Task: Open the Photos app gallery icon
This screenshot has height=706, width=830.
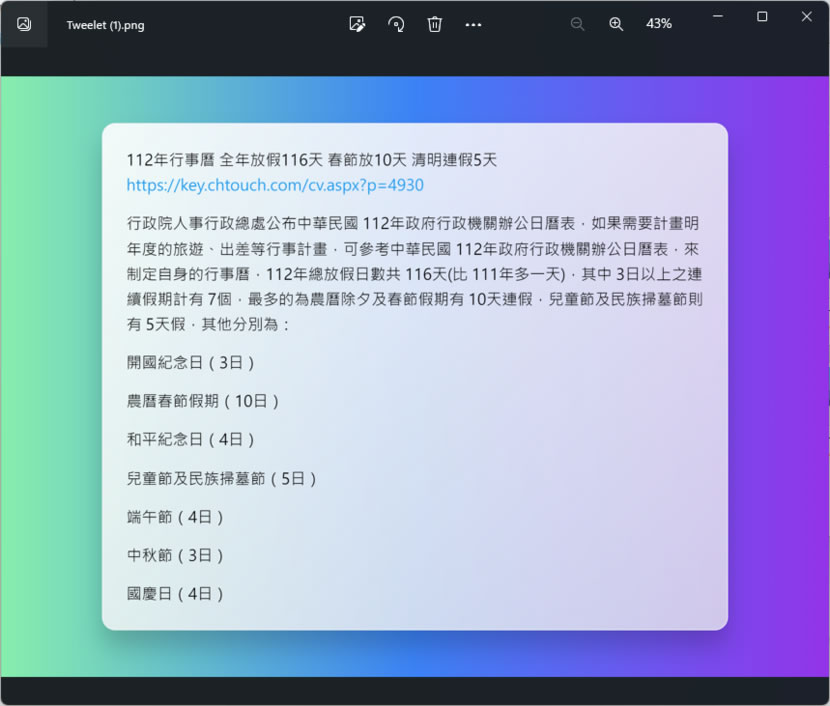Action: (24, 24)
